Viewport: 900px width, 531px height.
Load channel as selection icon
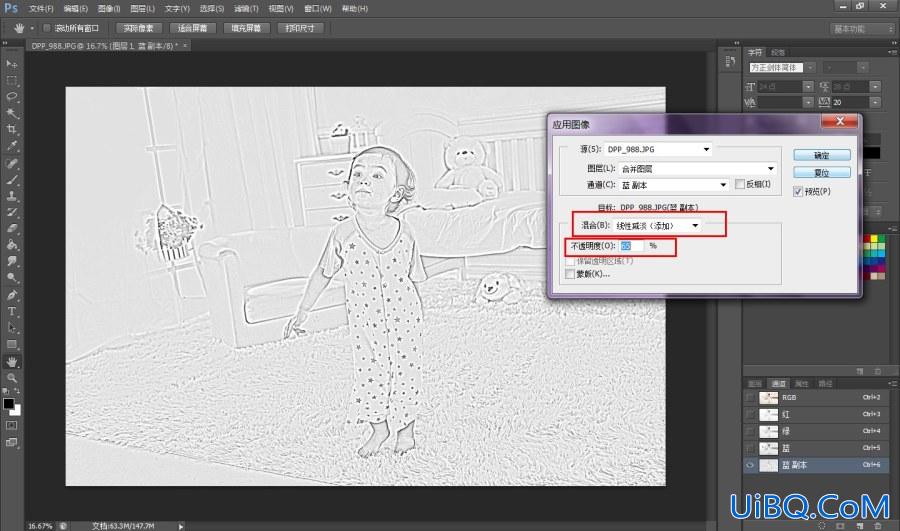point(822,525)
